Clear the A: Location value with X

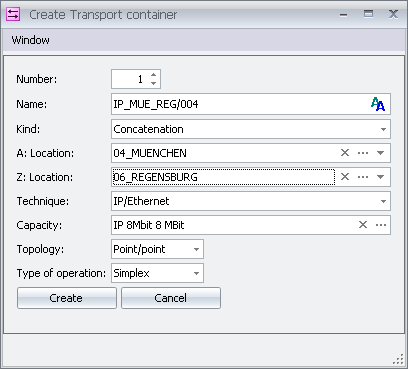345,153
